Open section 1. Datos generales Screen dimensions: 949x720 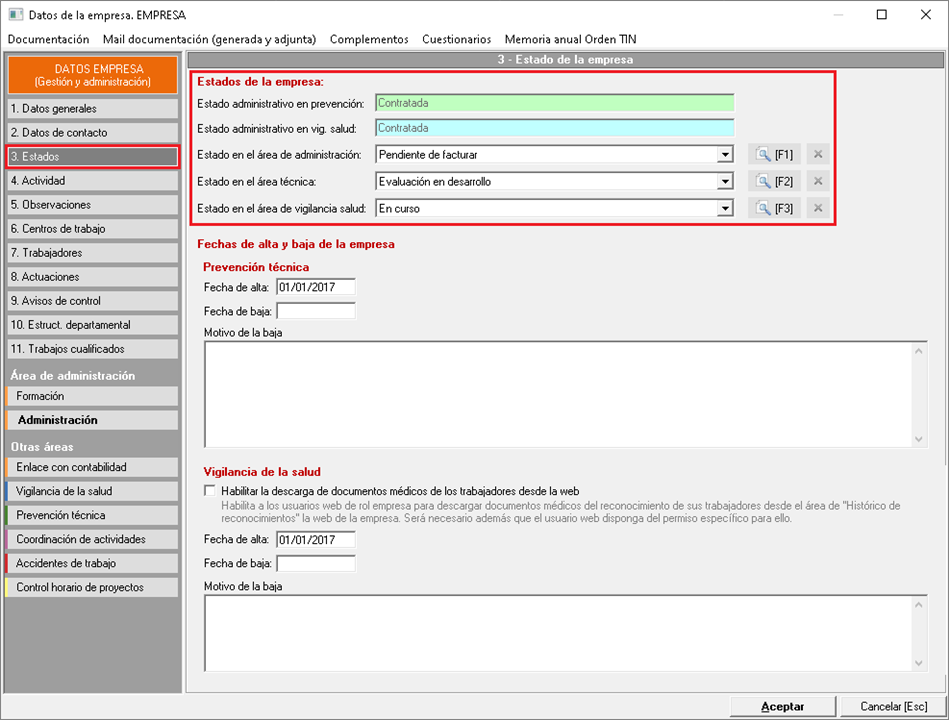click(x=92, y=109)
